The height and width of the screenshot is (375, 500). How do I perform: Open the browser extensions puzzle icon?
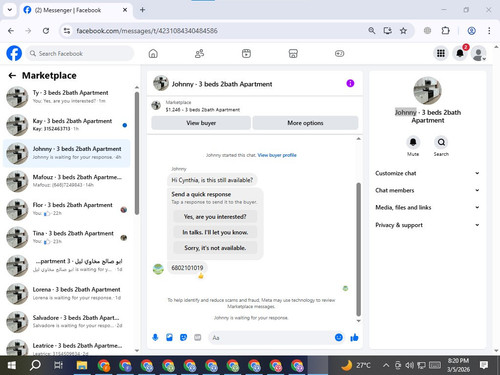(x=445, y=31)
